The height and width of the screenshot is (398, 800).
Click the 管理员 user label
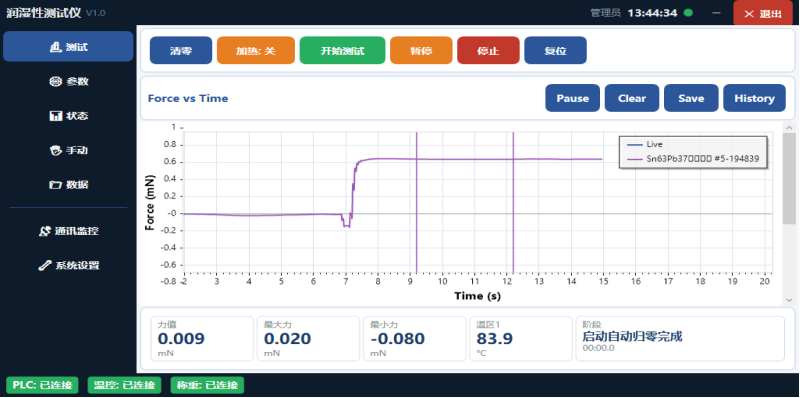coord(606,13)
